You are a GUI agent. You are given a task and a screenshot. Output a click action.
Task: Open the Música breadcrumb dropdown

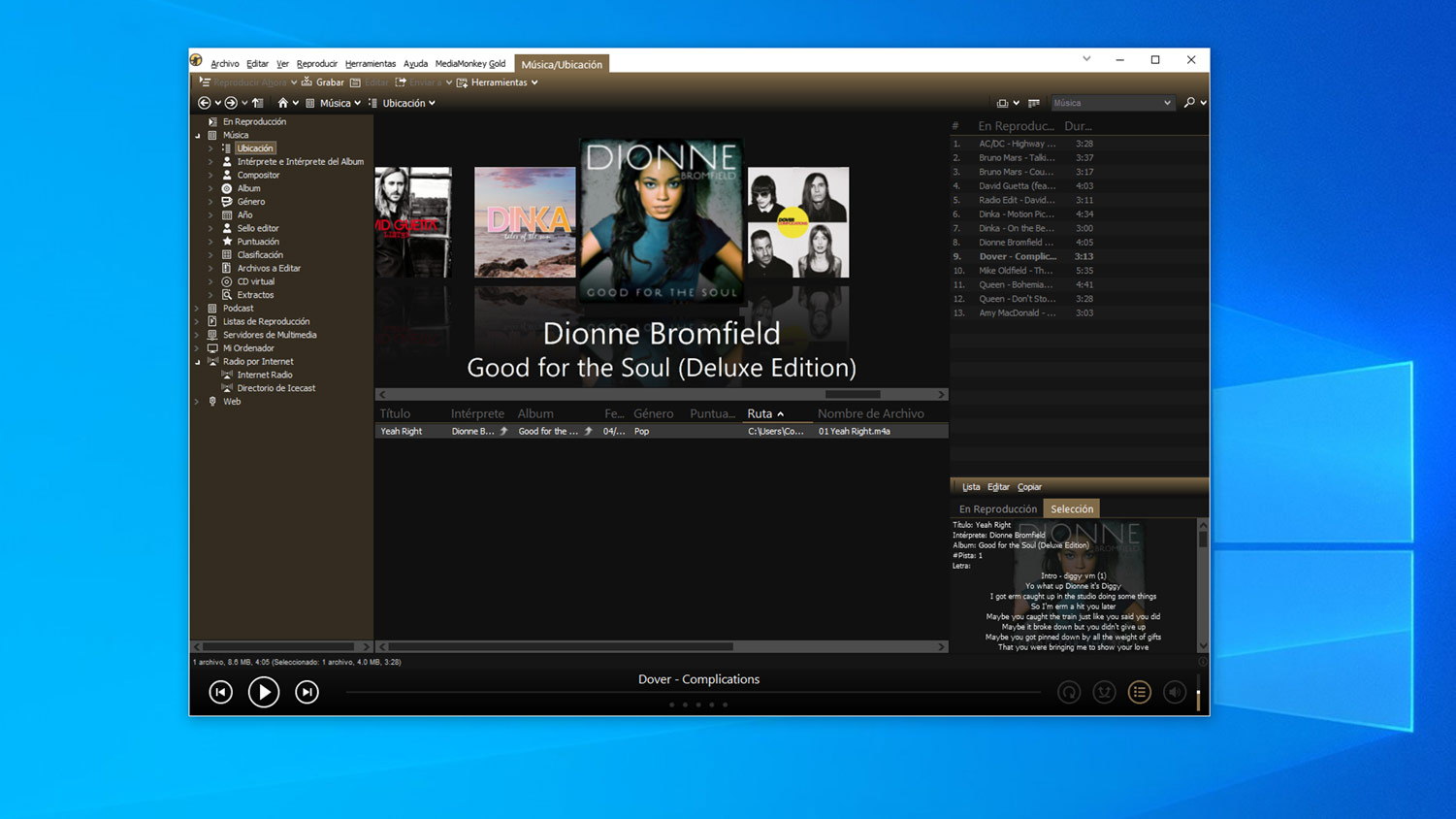click(357, 103)
